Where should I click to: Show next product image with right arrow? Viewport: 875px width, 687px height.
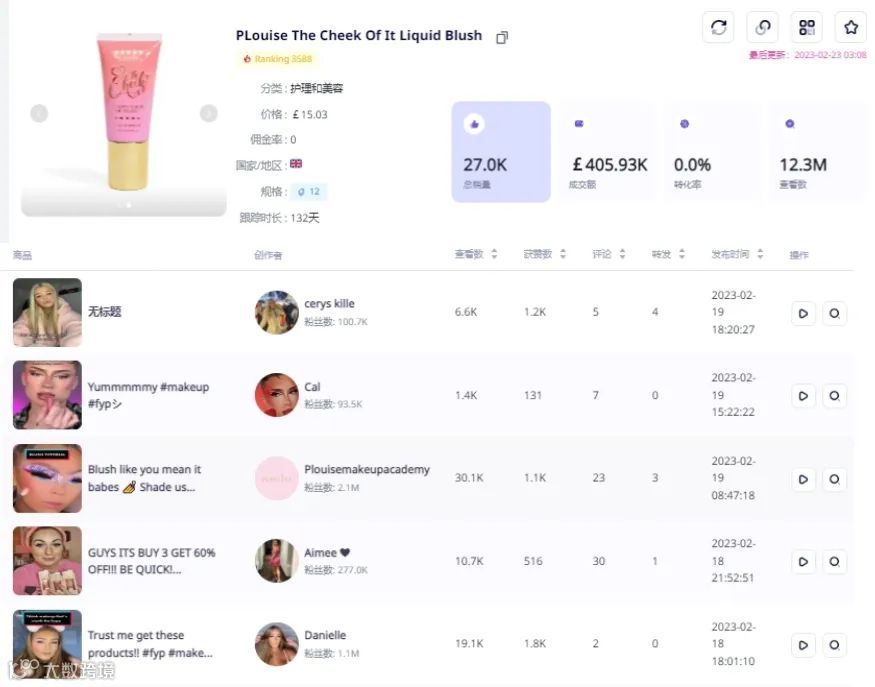pyautogui.click(x=209, y=113)
